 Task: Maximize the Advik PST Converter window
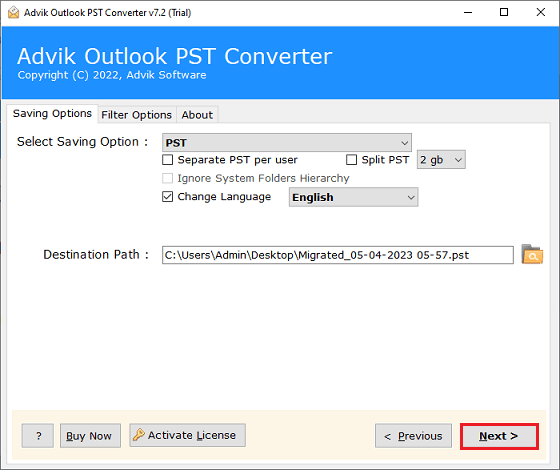pos(504,12)
